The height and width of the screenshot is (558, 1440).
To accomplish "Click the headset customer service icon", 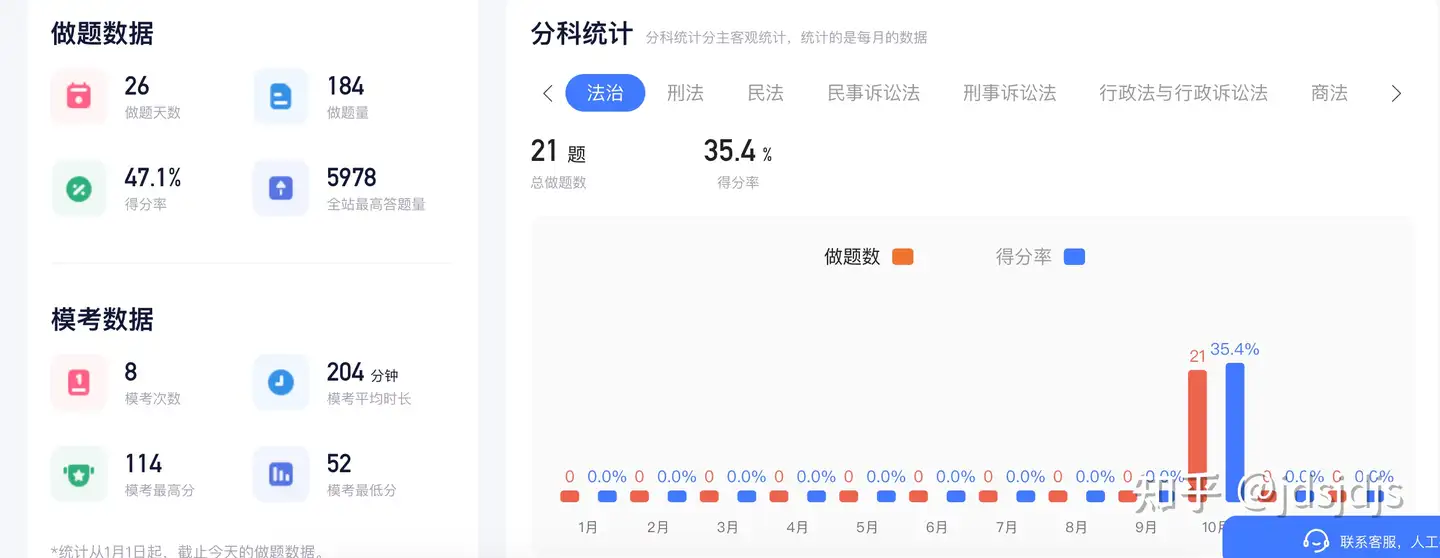I will 1316,542.
